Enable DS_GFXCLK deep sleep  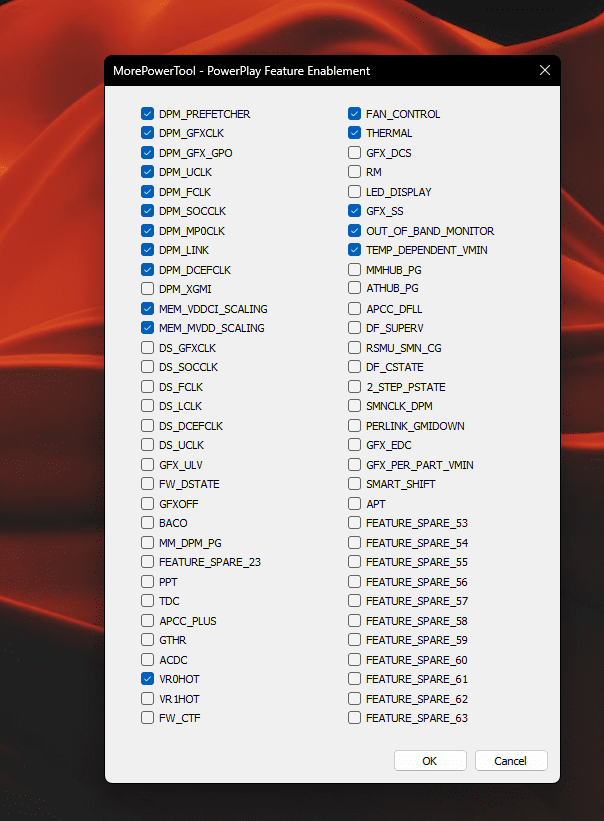(x=147, y=348)
